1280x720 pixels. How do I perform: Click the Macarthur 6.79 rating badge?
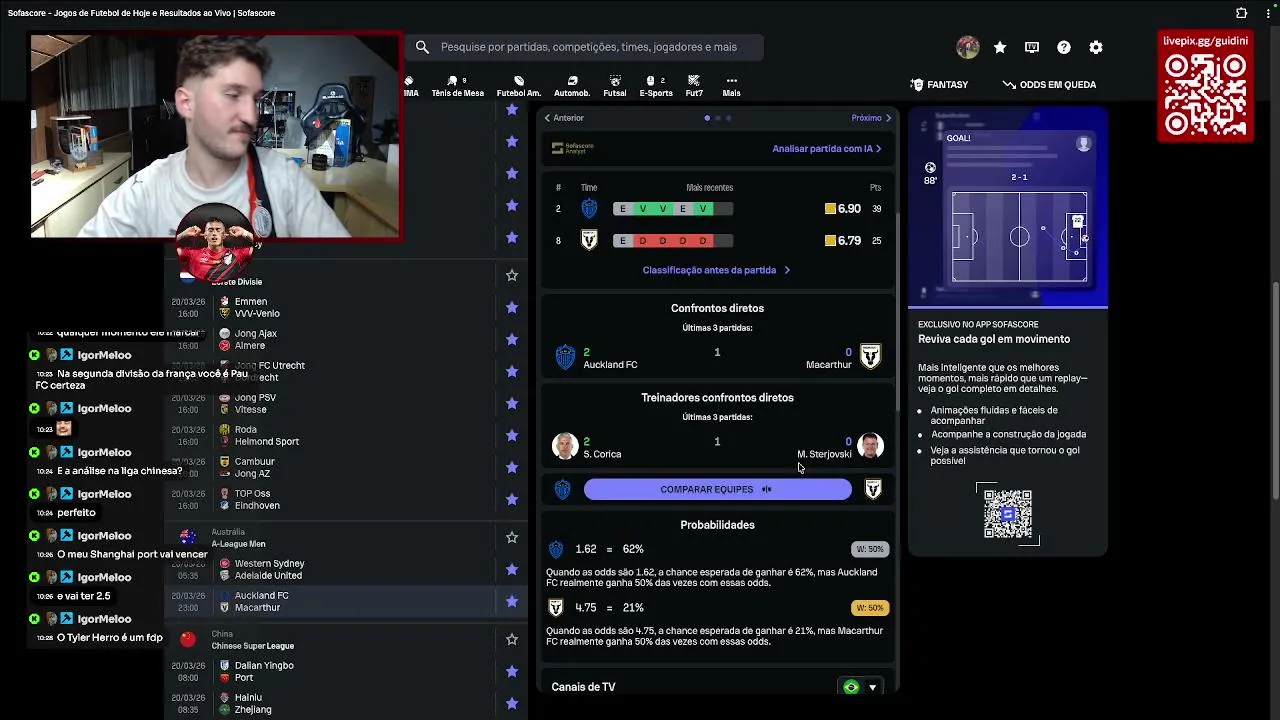coord(843,240)
